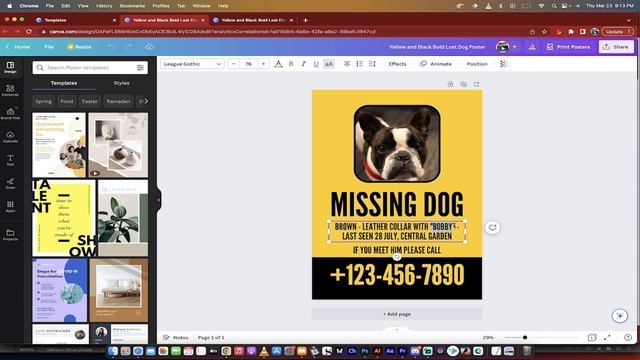Viewport: 640px width, 360px height.
Task: Open the letter and line spacing options
Action: (372, 64)
